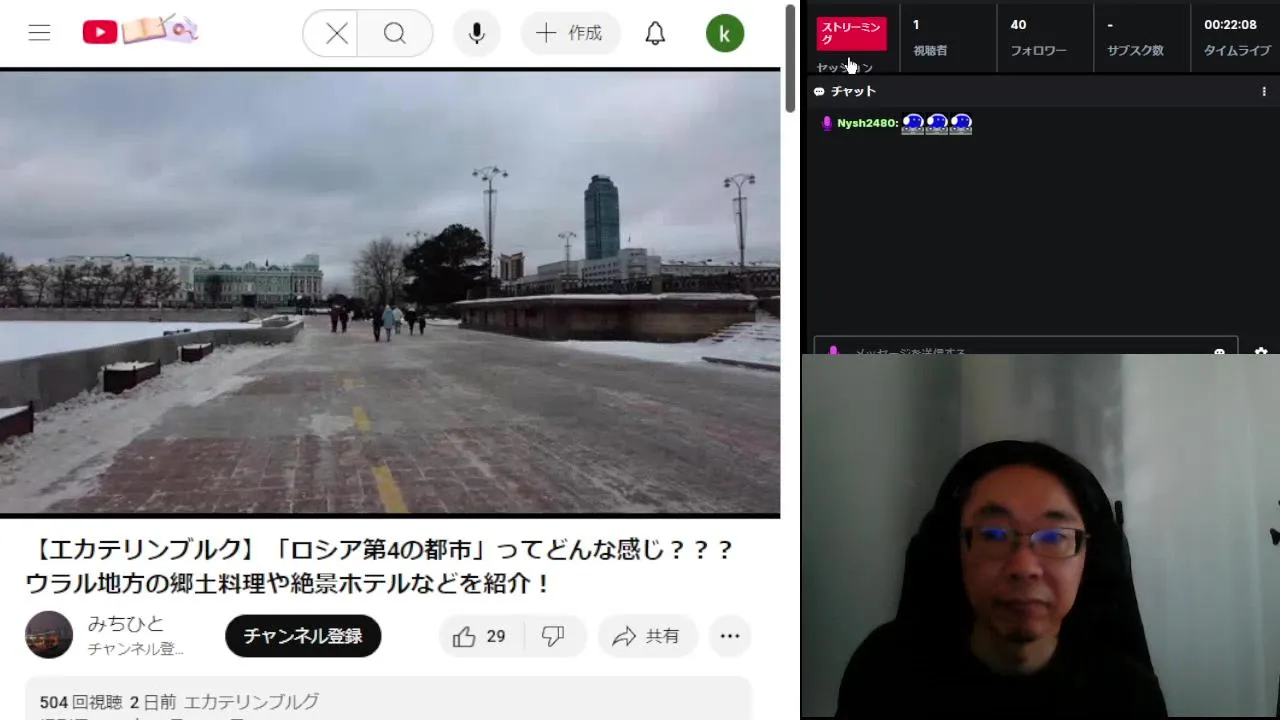Open the YouTube hamburger guide menu

tap(39, 33)
